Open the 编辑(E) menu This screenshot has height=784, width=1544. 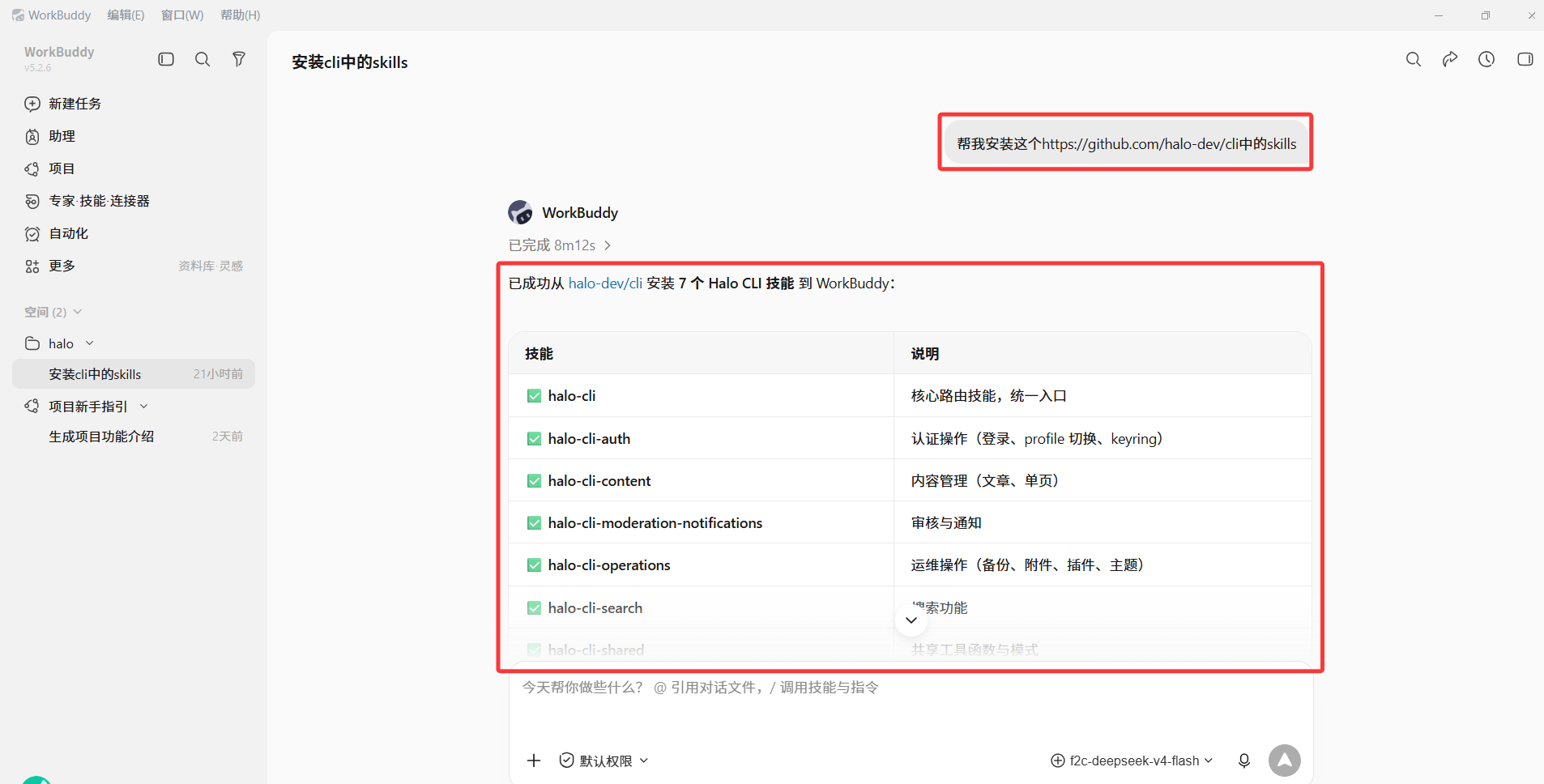(x=126, y=15)
